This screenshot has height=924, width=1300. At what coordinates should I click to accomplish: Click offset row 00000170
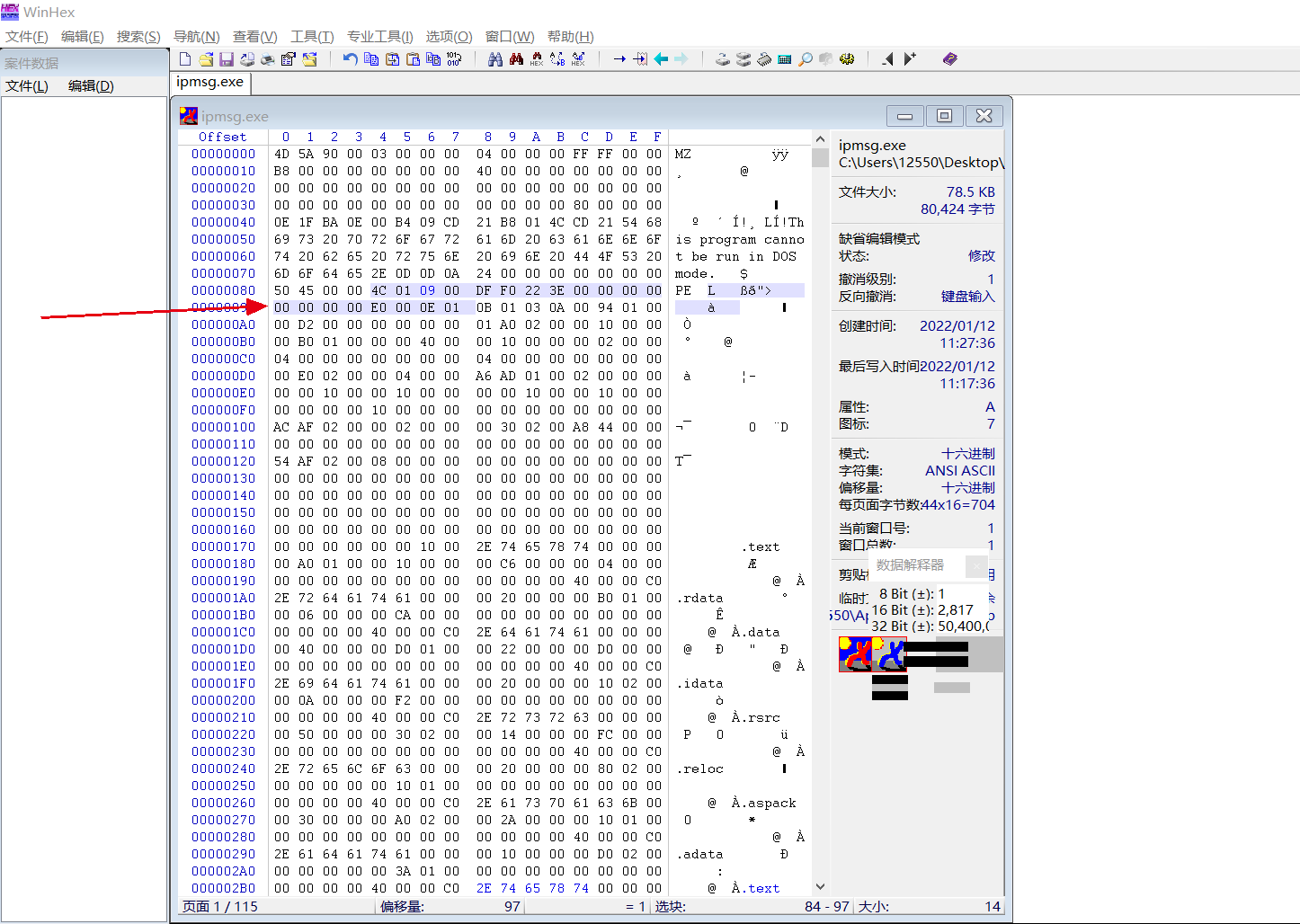tap(223, 546)
